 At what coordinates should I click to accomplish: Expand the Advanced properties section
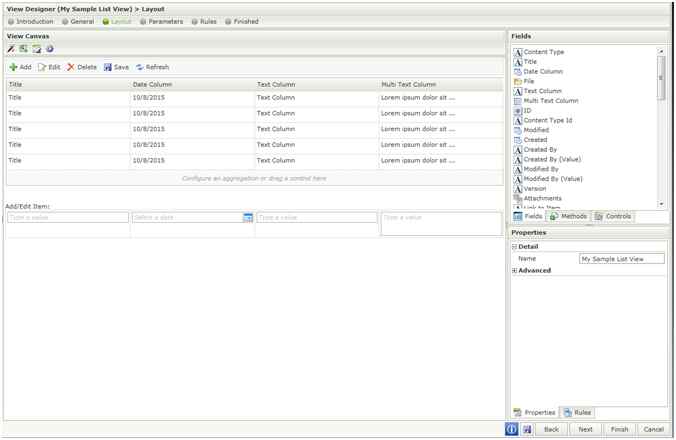(514, 271)
